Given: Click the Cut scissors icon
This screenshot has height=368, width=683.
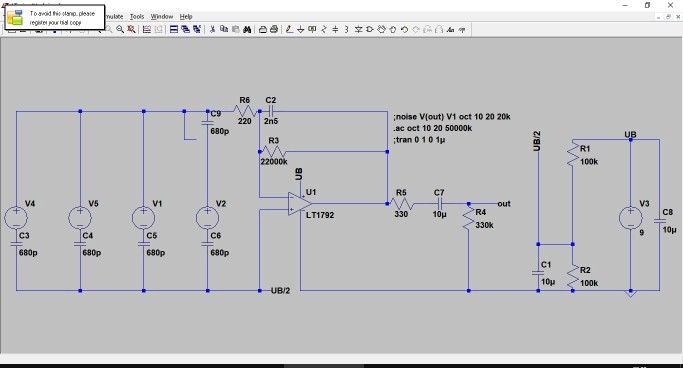Looking at the screenshot, I should coord(212,30).
